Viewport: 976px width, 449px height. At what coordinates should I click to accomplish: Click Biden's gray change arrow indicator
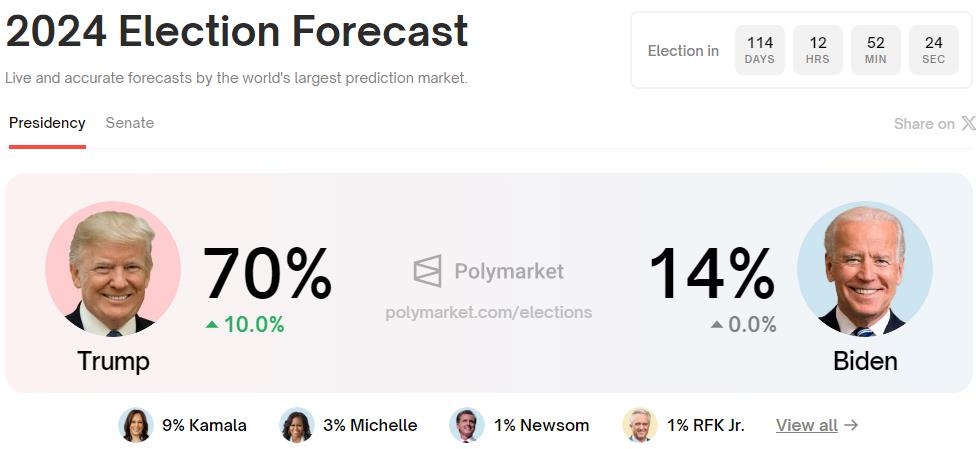pos(716,324)
